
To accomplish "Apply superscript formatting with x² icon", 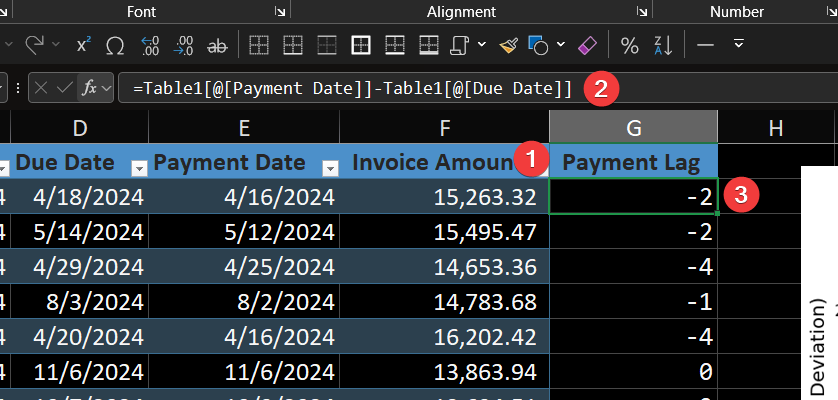I will click(83, 46).
